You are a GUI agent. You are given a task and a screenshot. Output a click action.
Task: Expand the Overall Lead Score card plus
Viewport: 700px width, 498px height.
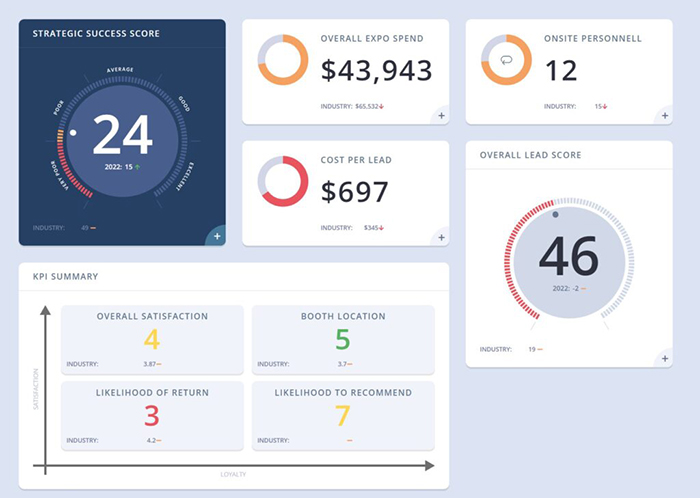[x=665, y=359]
